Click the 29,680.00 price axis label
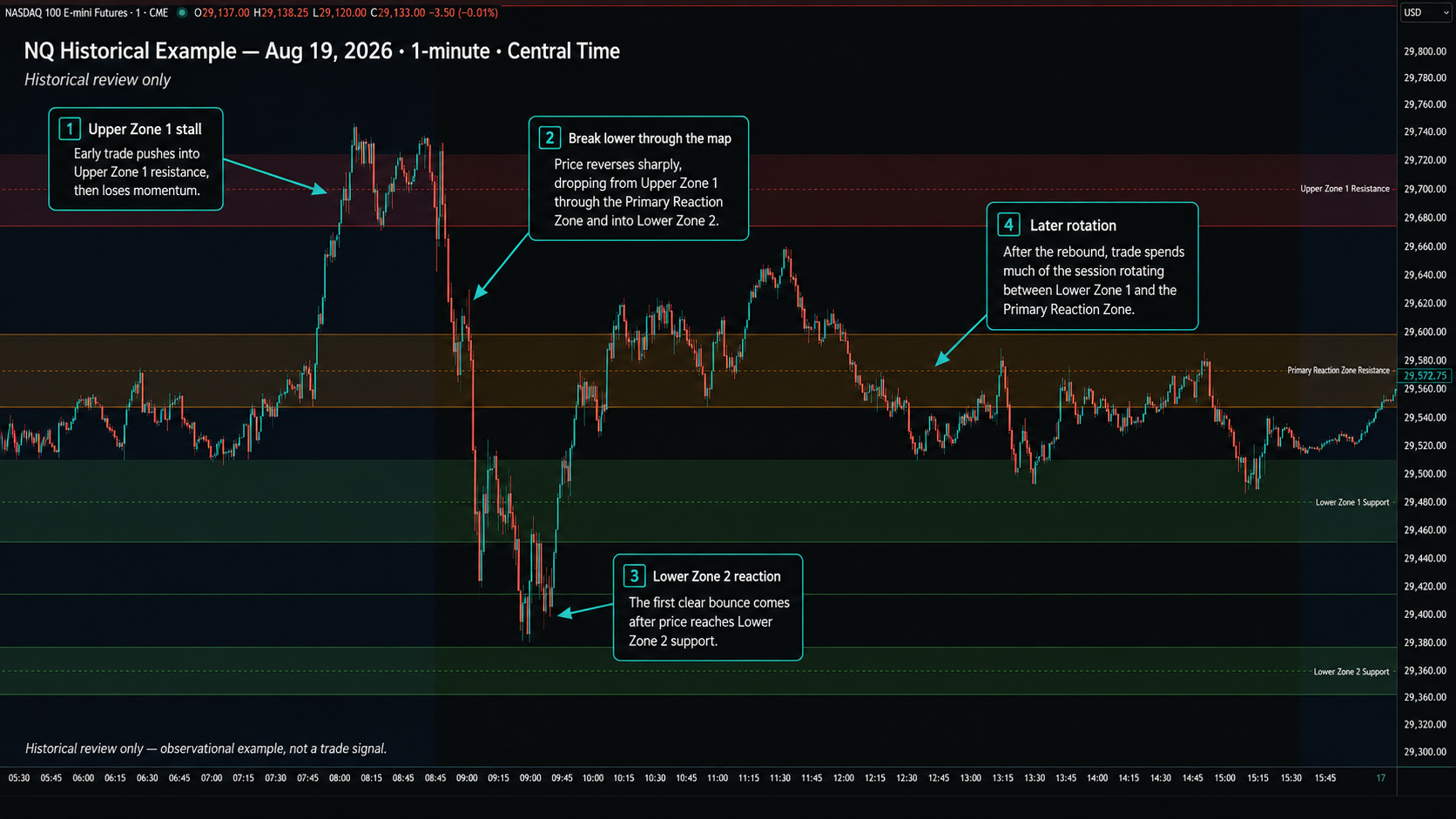Screen dimensions: 1456x819 1425,218
